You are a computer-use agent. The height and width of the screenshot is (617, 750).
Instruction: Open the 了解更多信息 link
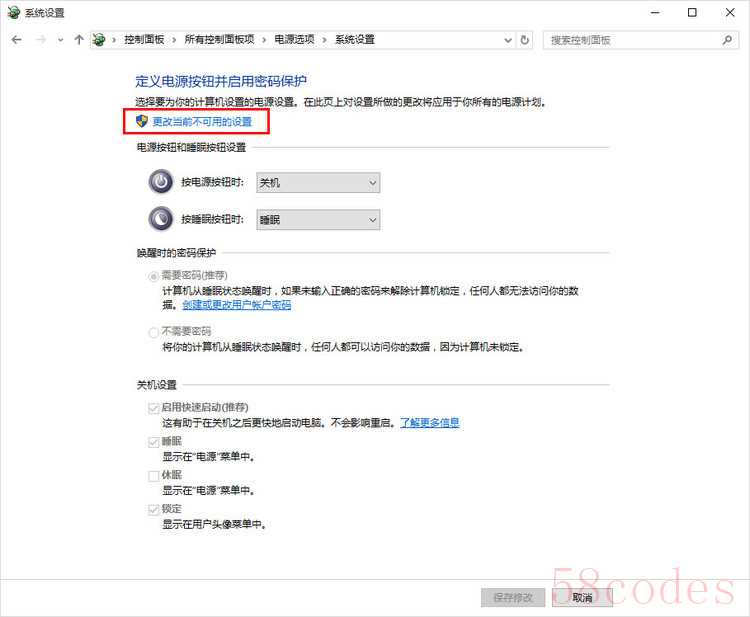click(x=430, y=423)
